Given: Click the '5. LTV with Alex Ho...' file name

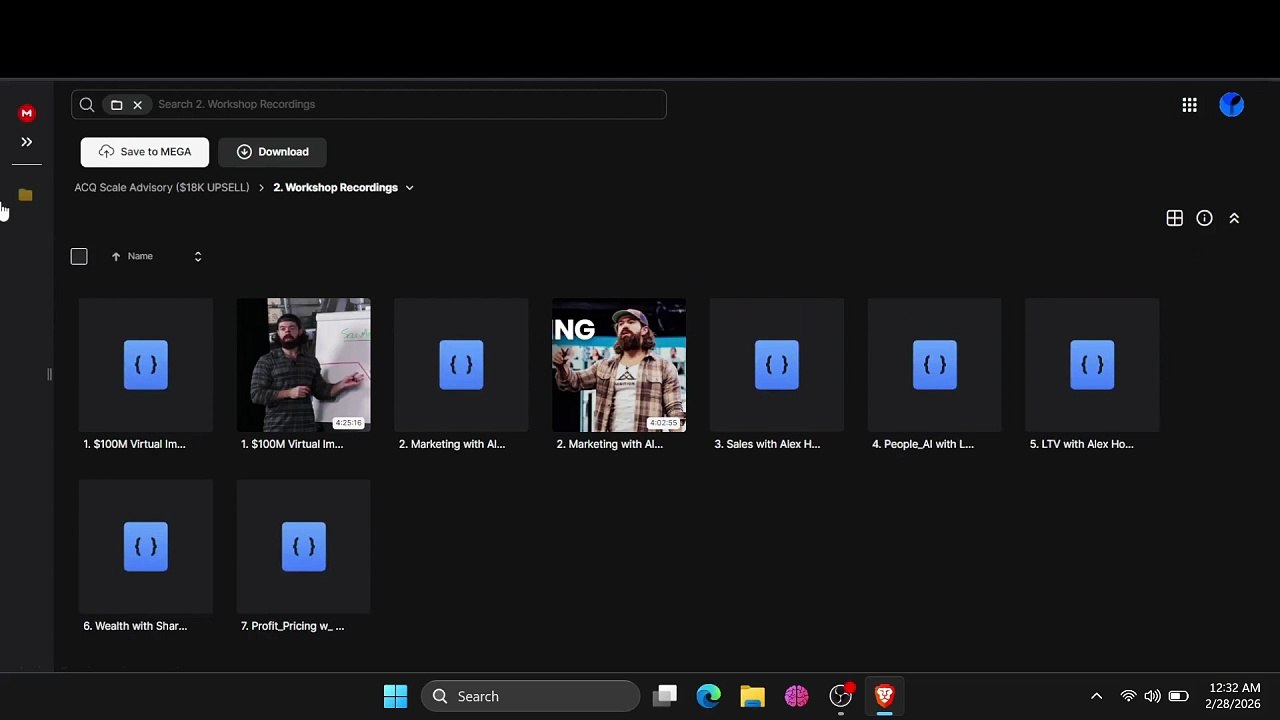Looking at the screenshot, I should click(x=1082, y=444).
